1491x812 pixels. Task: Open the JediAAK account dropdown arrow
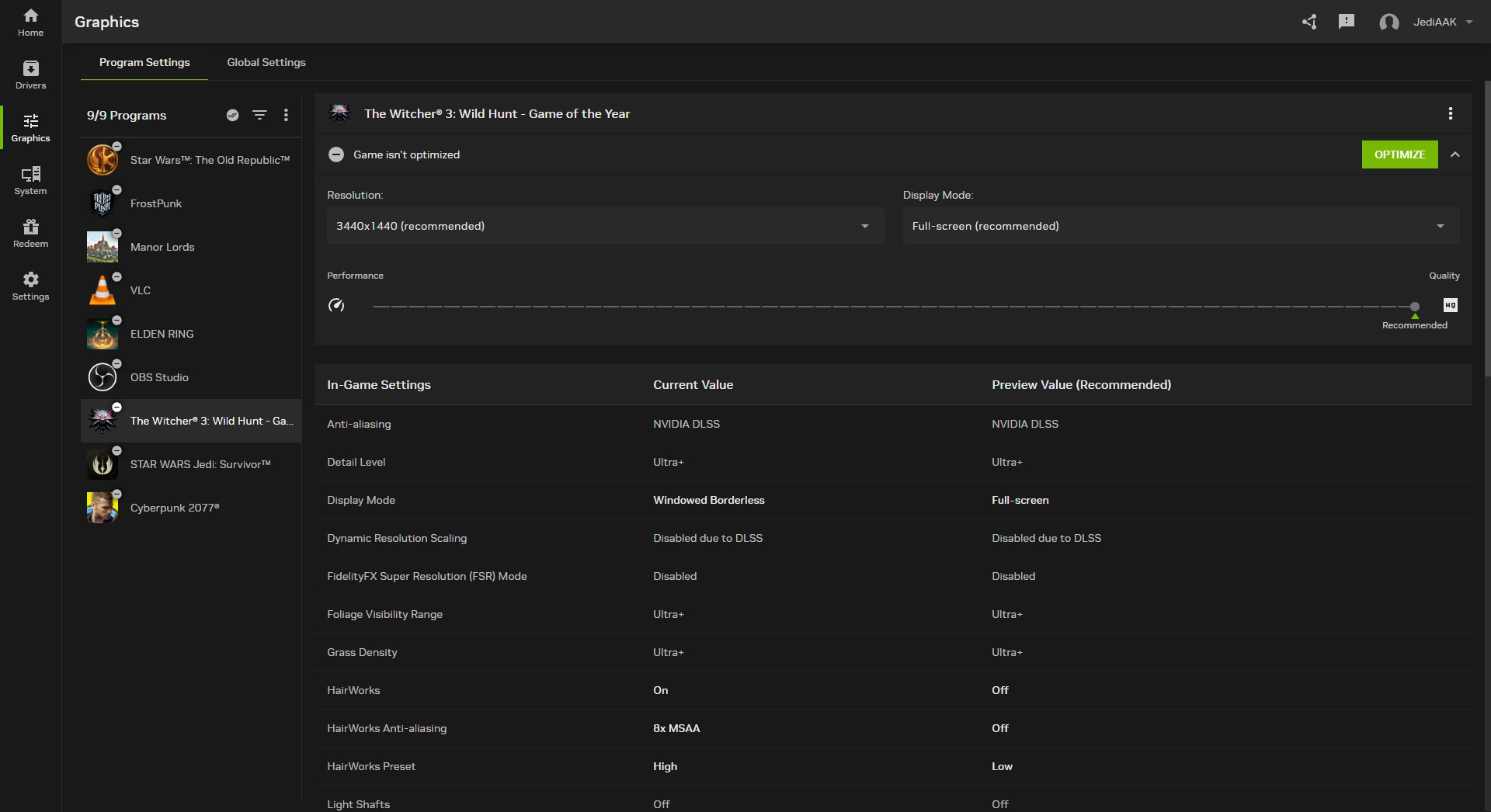[x=1468, y=22]
